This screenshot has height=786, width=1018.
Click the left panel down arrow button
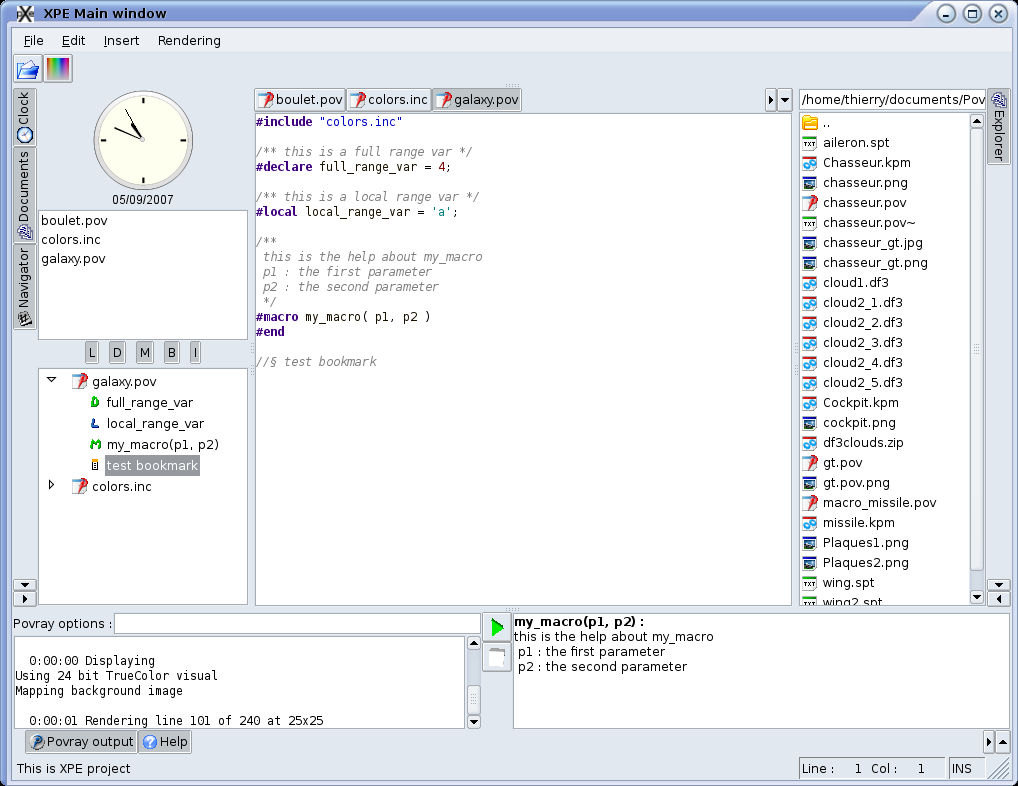pos(25,585)
